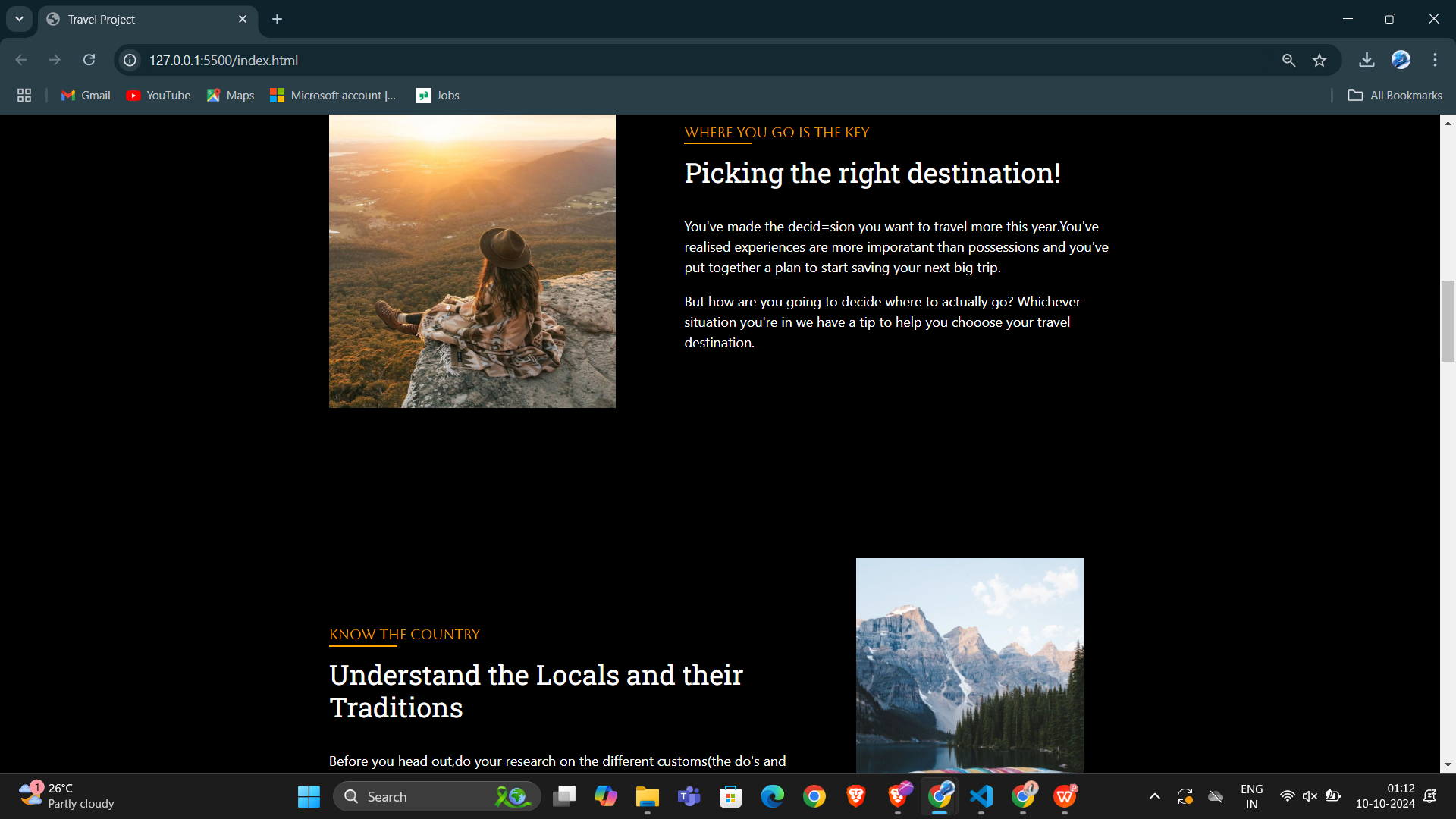Click the scrollbar down arrow

tap(1448, 765)
